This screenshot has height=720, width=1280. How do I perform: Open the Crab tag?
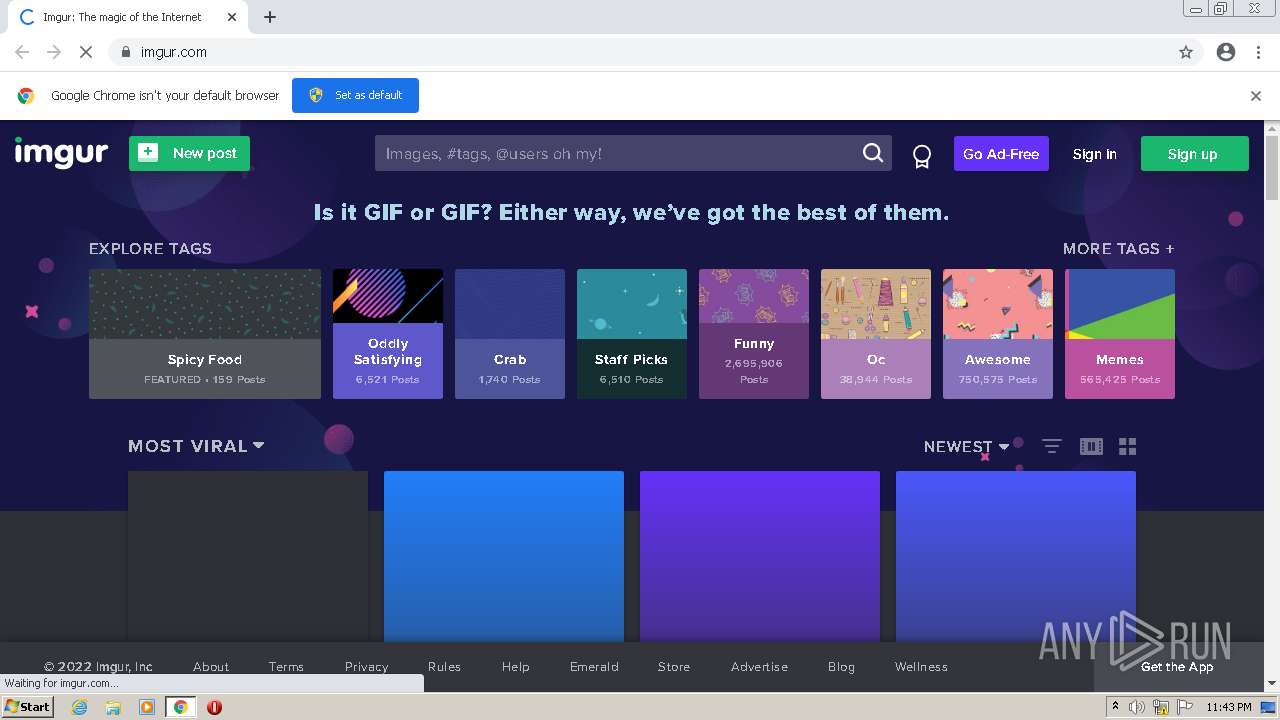[510, 334]
